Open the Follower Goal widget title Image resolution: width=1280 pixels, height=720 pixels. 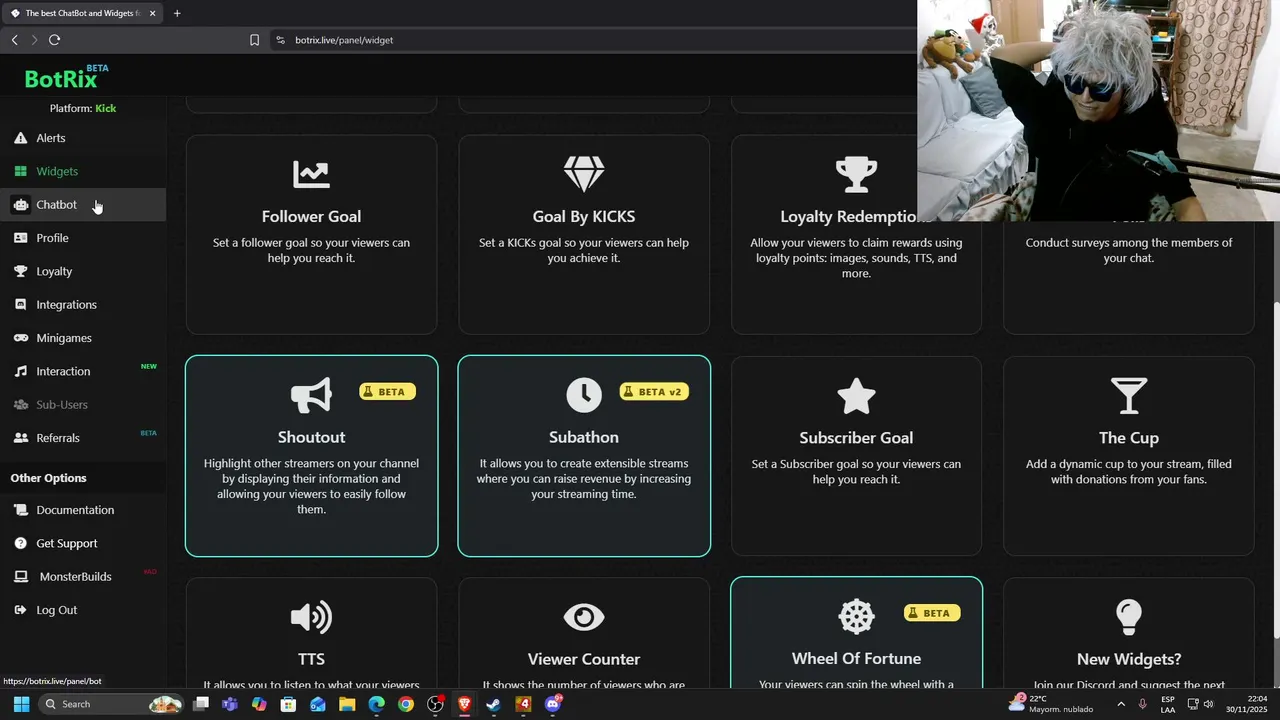click(x=311, y=217)
